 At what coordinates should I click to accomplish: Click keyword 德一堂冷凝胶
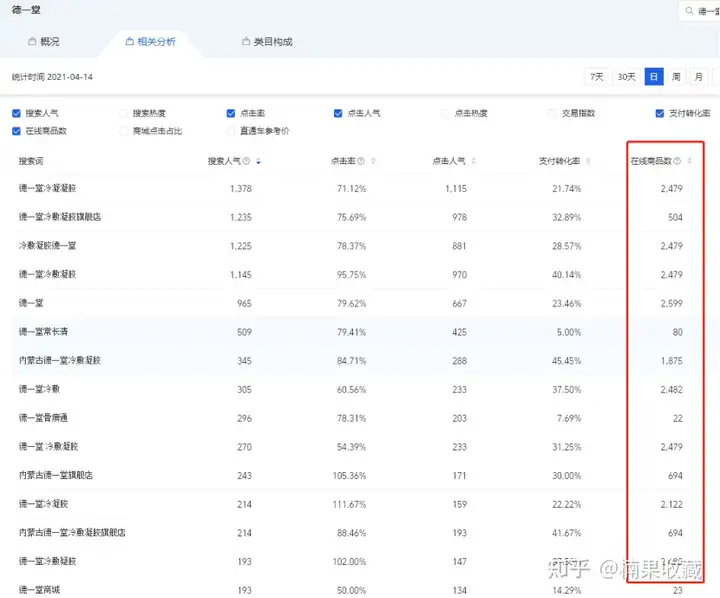pos(43,504)
